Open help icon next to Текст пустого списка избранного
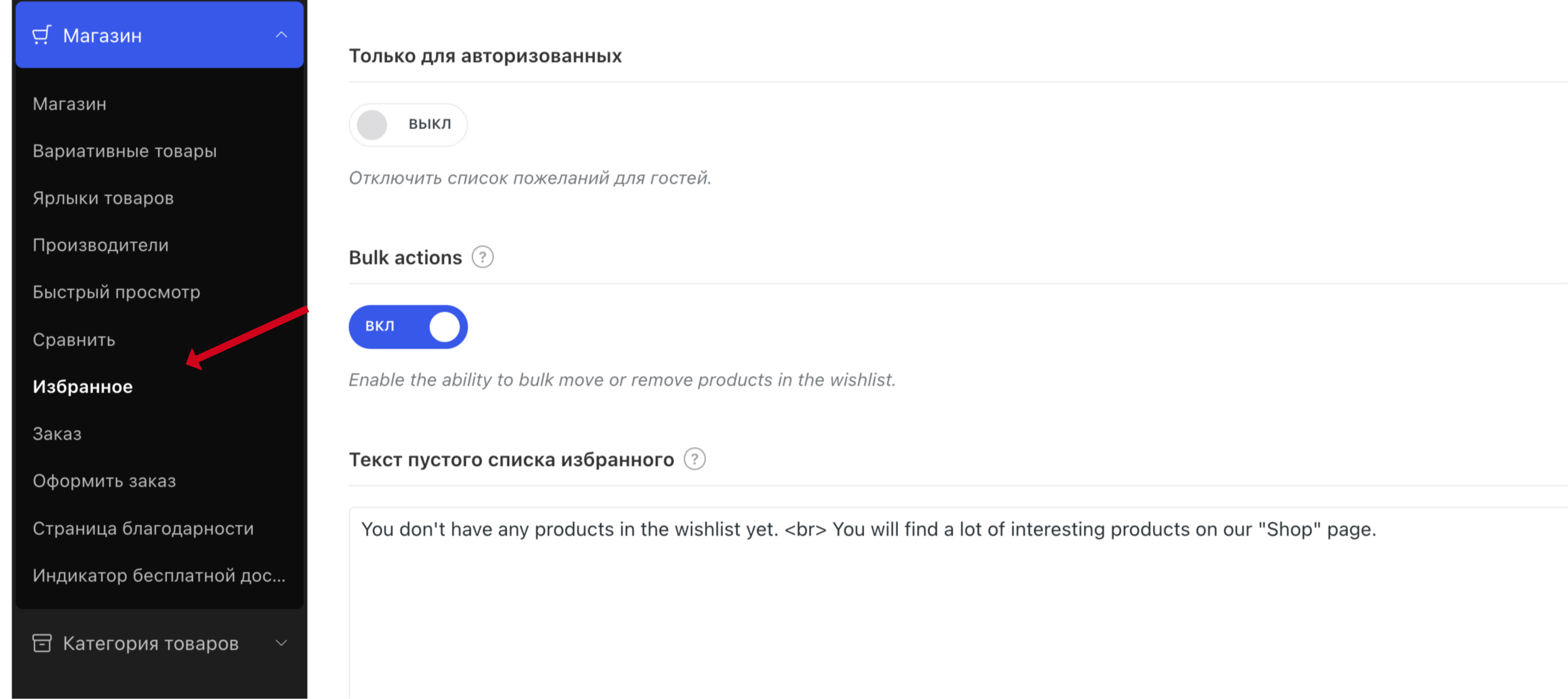Image resolution: width=1568 pixels, height=699 pixels. (x=694, y=459)
